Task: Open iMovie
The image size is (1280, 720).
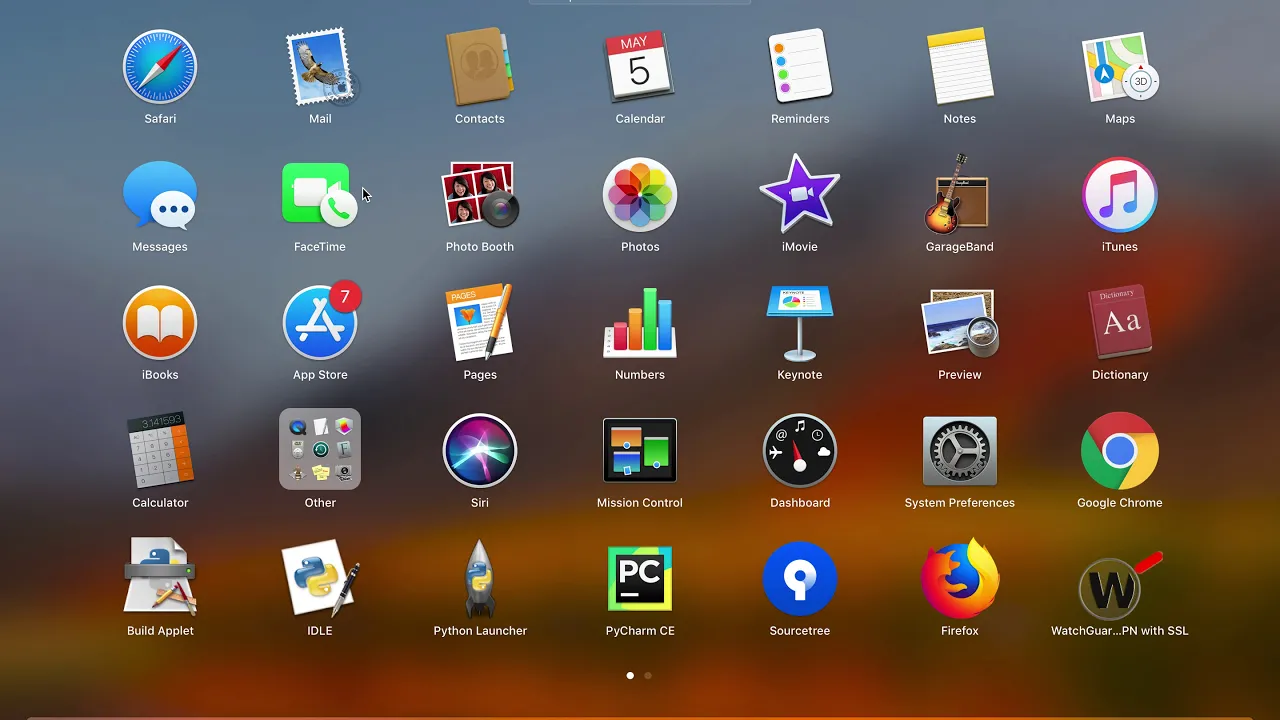Action: [x=800, y=195]
